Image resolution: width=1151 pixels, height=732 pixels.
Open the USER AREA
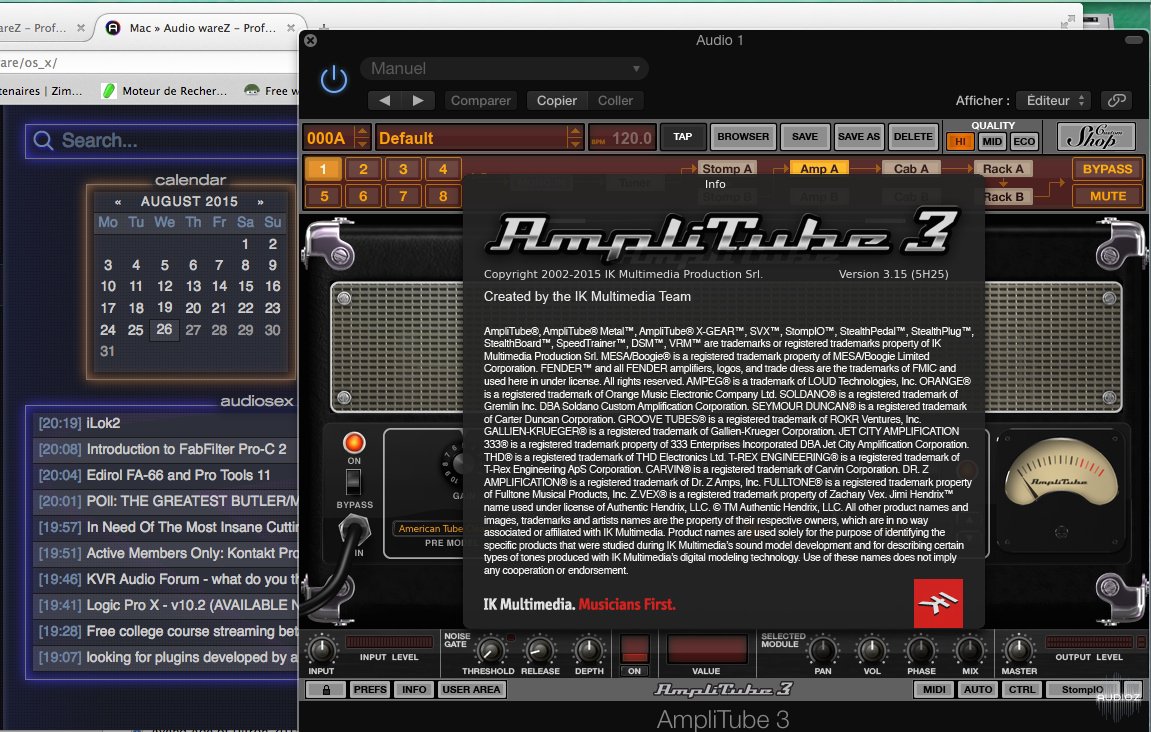(x=471, y=689)
